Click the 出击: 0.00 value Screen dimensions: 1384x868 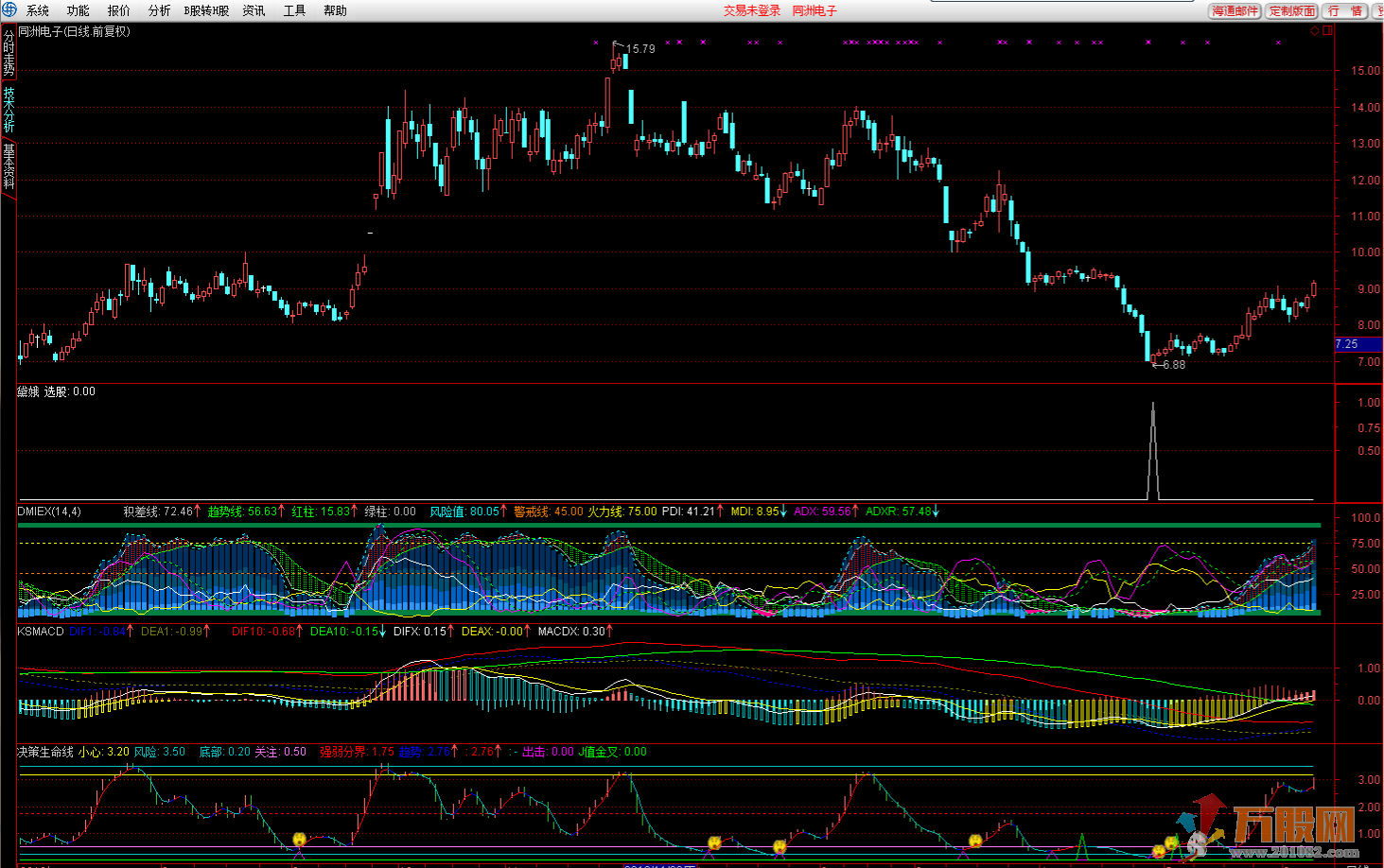pos(549,752)
